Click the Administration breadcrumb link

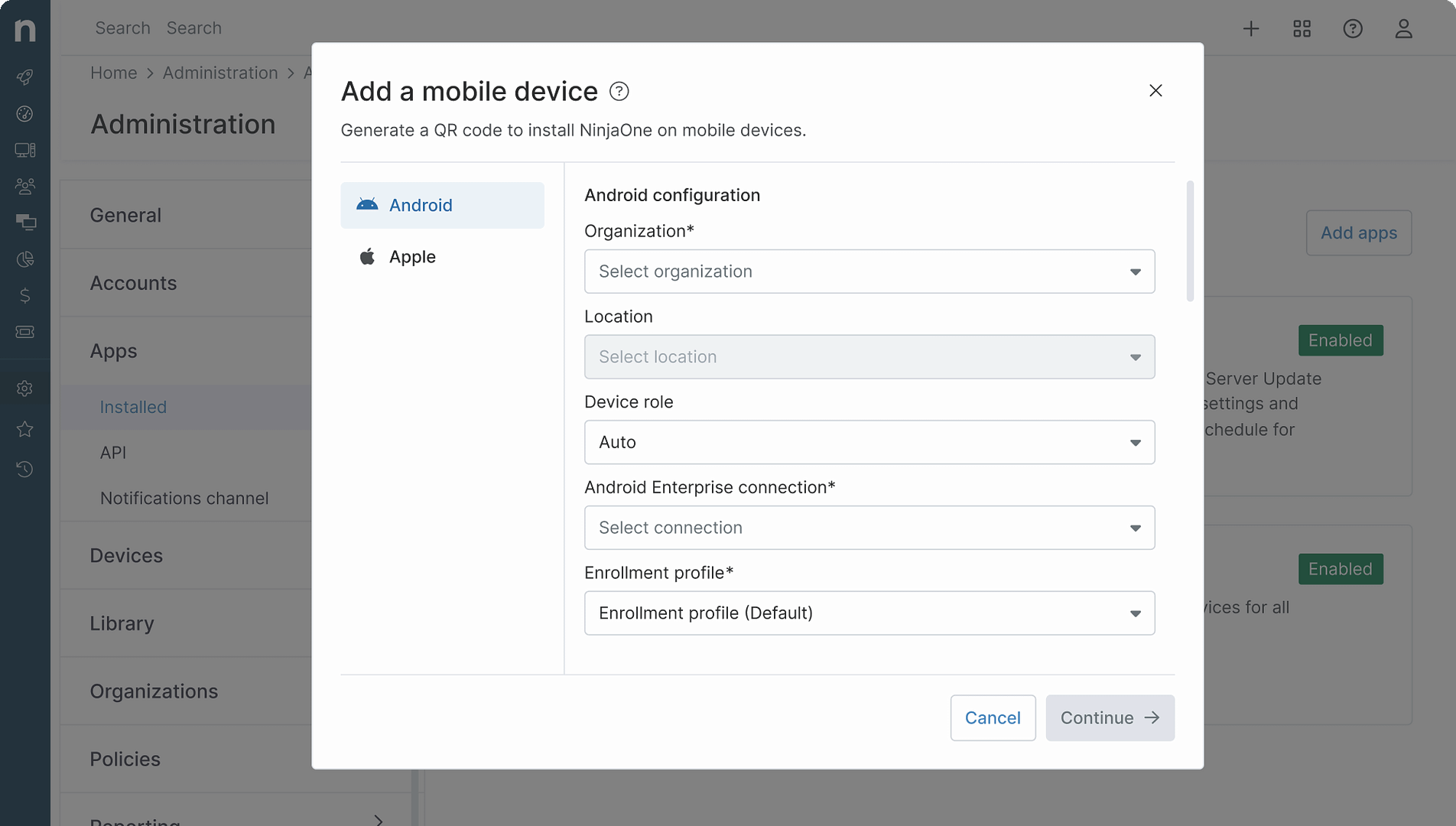pyautogui.click(x=220, y=73)
